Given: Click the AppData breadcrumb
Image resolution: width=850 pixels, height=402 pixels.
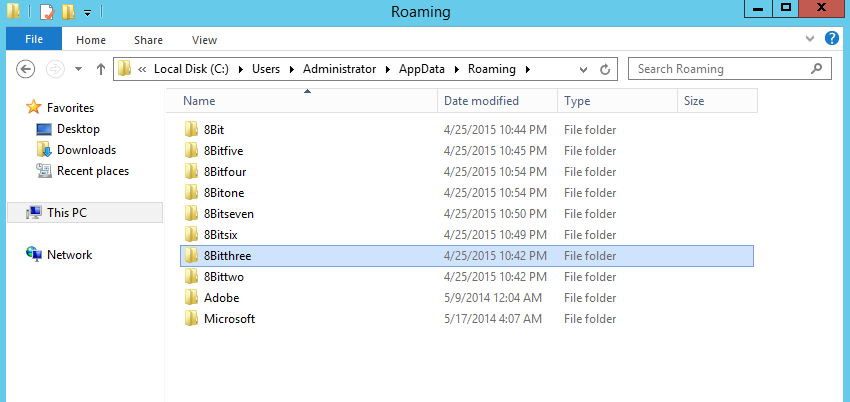Looking at the screenshot, I should click(x=422, y=69).
